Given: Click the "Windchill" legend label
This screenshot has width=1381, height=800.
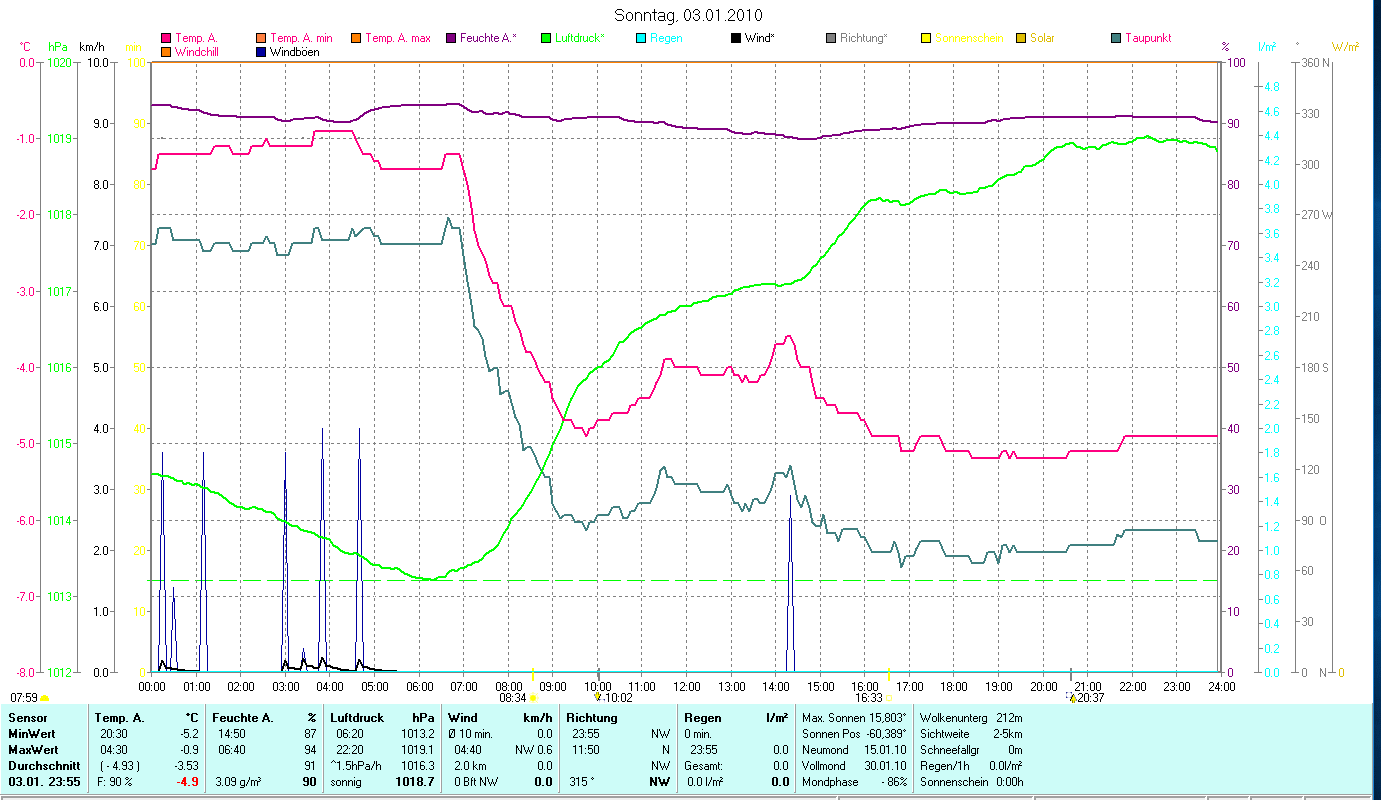Looking at the screenshot, I should click(x=196, y=51).
